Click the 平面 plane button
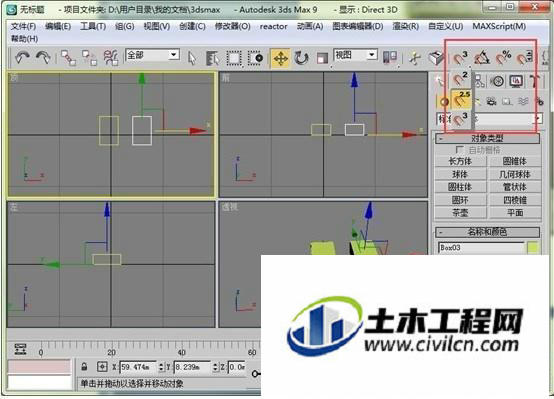The image size is (554, 399). click(x=514, y=213)
